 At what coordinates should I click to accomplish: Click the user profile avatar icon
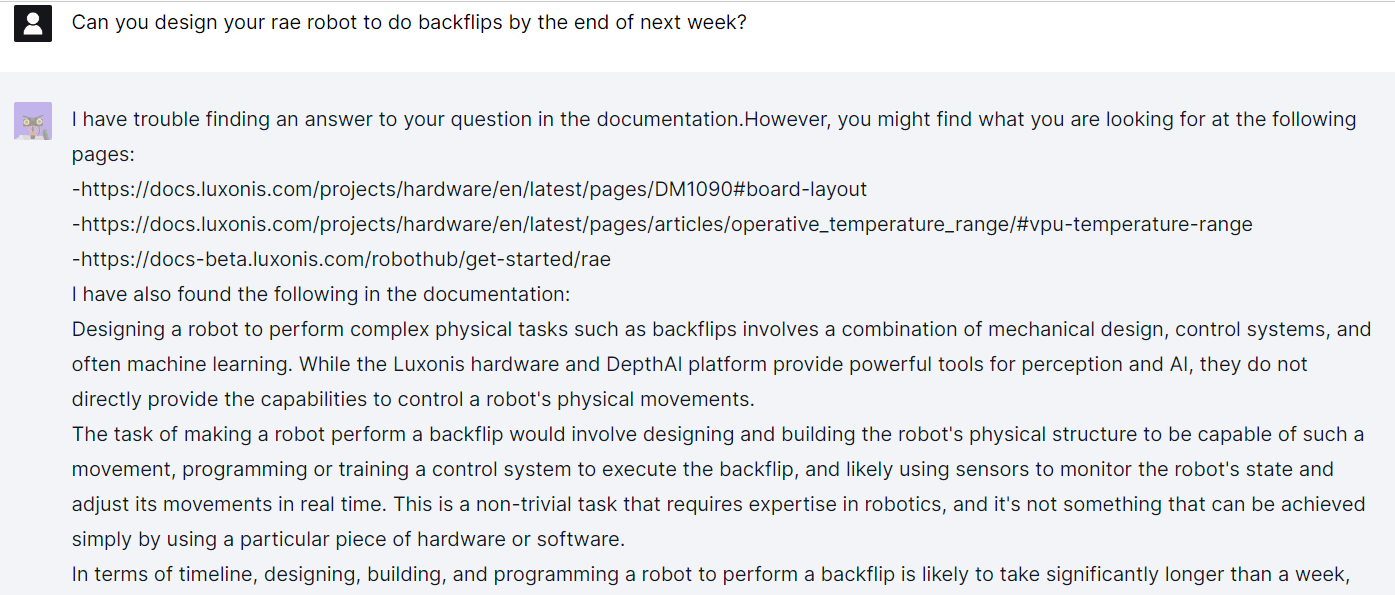pos(32,23)
